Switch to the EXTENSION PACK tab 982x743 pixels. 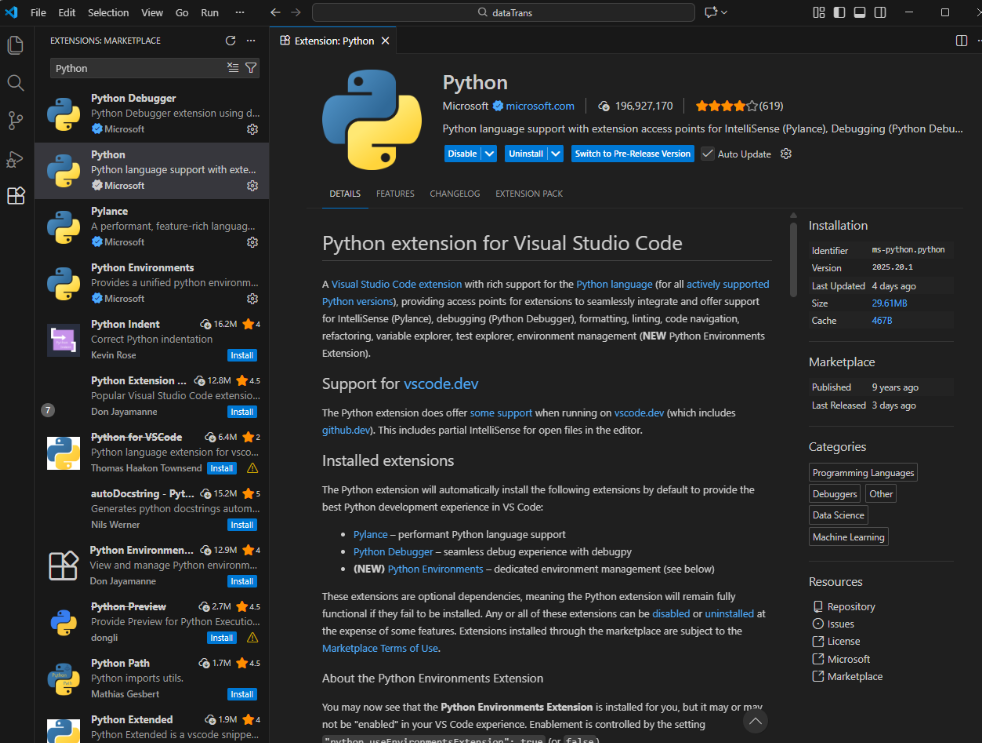[529, 194]
